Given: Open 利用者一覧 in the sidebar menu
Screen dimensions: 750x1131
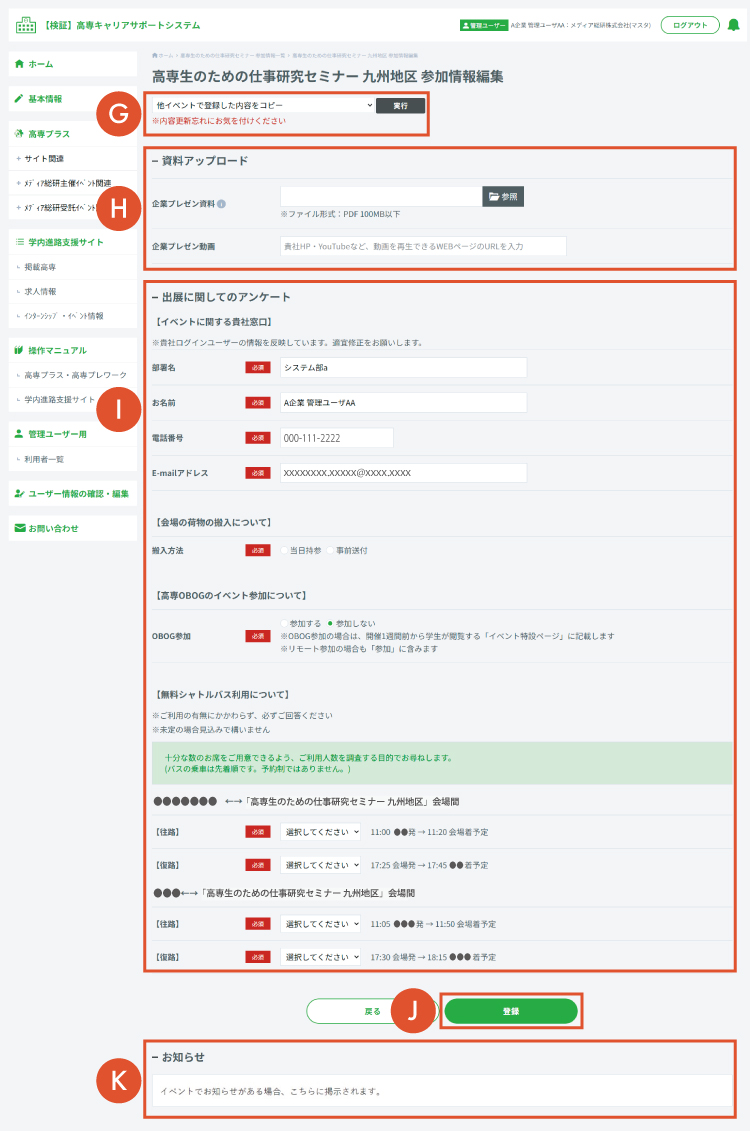Looking at the screenshot, I should [x=44, y=459].
